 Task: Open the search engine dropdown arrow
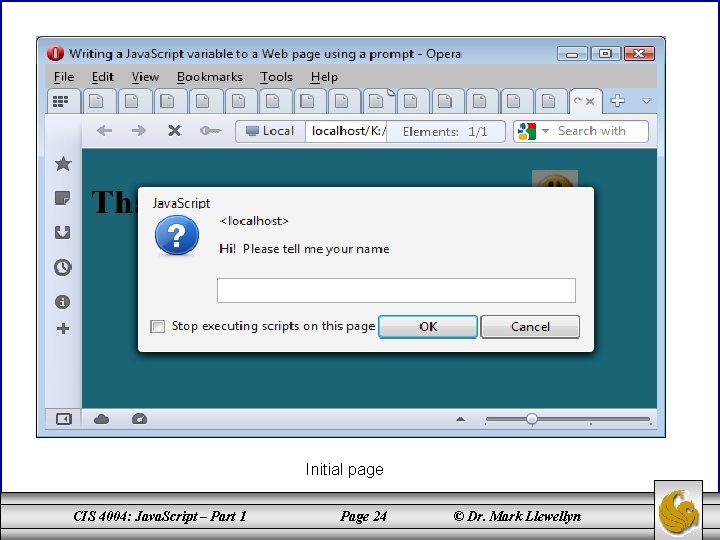tap(546, 131)
